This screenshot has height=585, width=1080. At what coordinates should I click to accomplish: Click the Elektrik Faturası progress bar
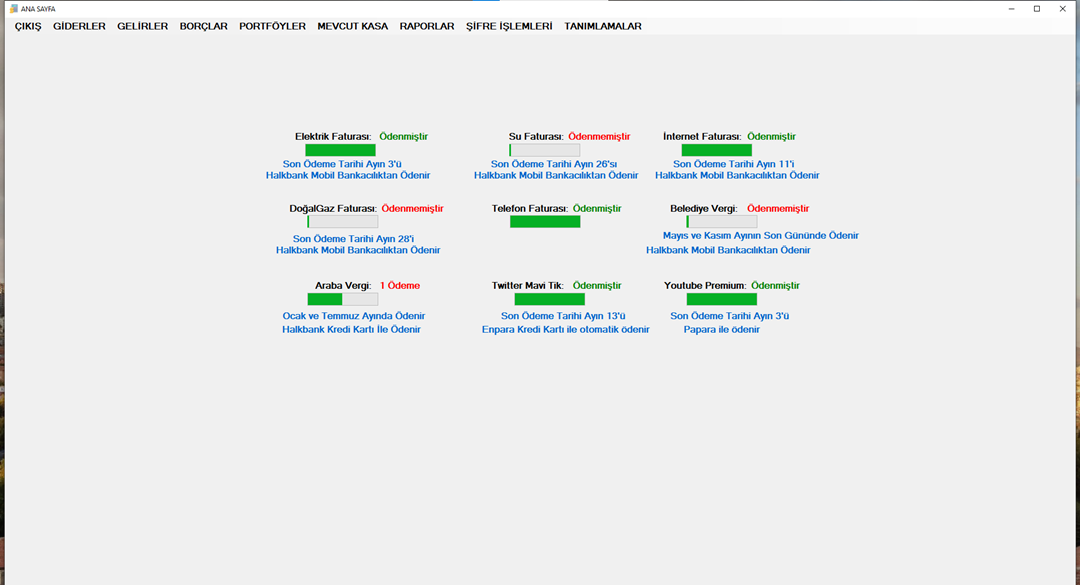click(x=340, y=150)
